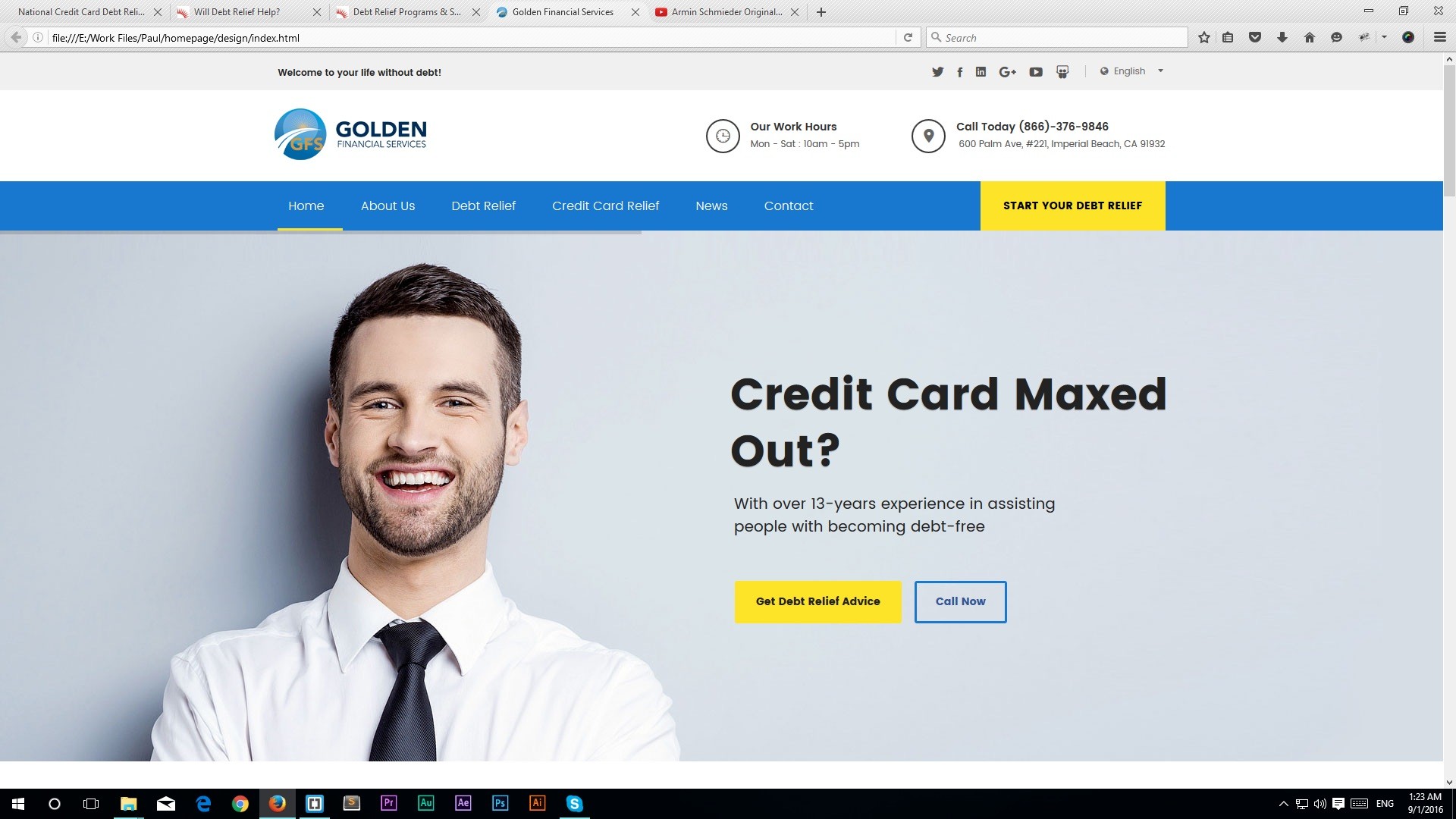The image size is (1456, 819).
Task: Open the Twitter social icon
Action: coord(937,72)
